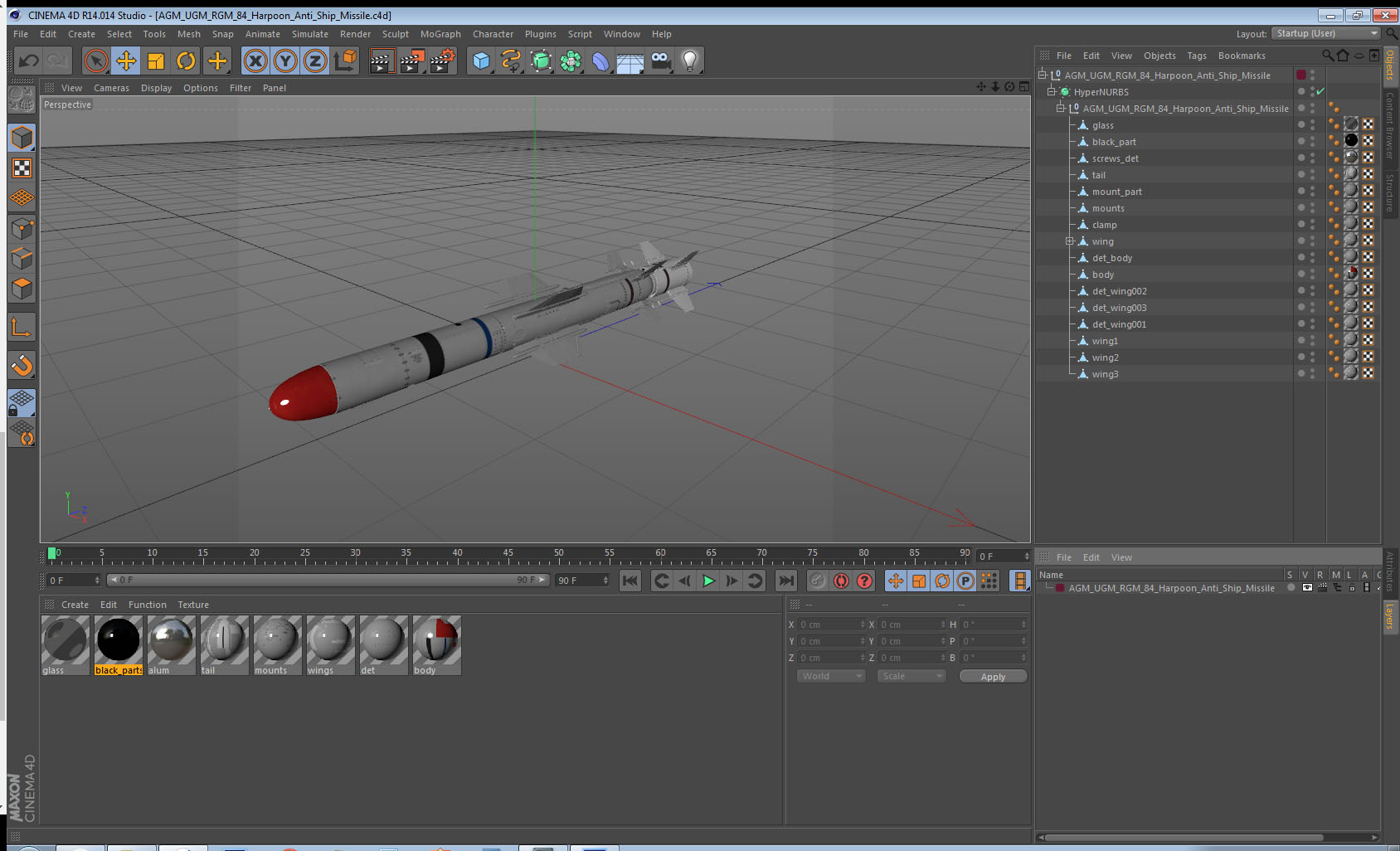Viewport: 1400px width, 851px height.
Task: Go to start of animation
Action: click(630, 581)
